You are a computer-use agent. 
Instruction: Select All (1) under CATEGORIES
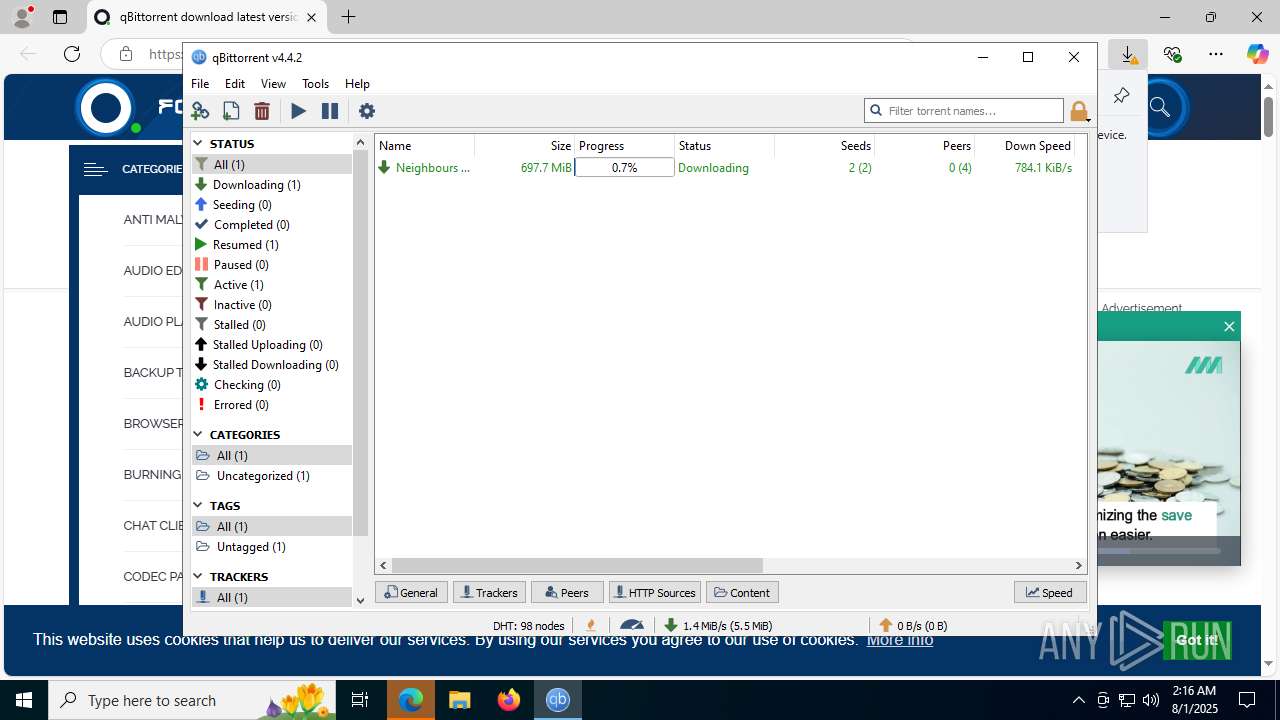click(272, 455)
